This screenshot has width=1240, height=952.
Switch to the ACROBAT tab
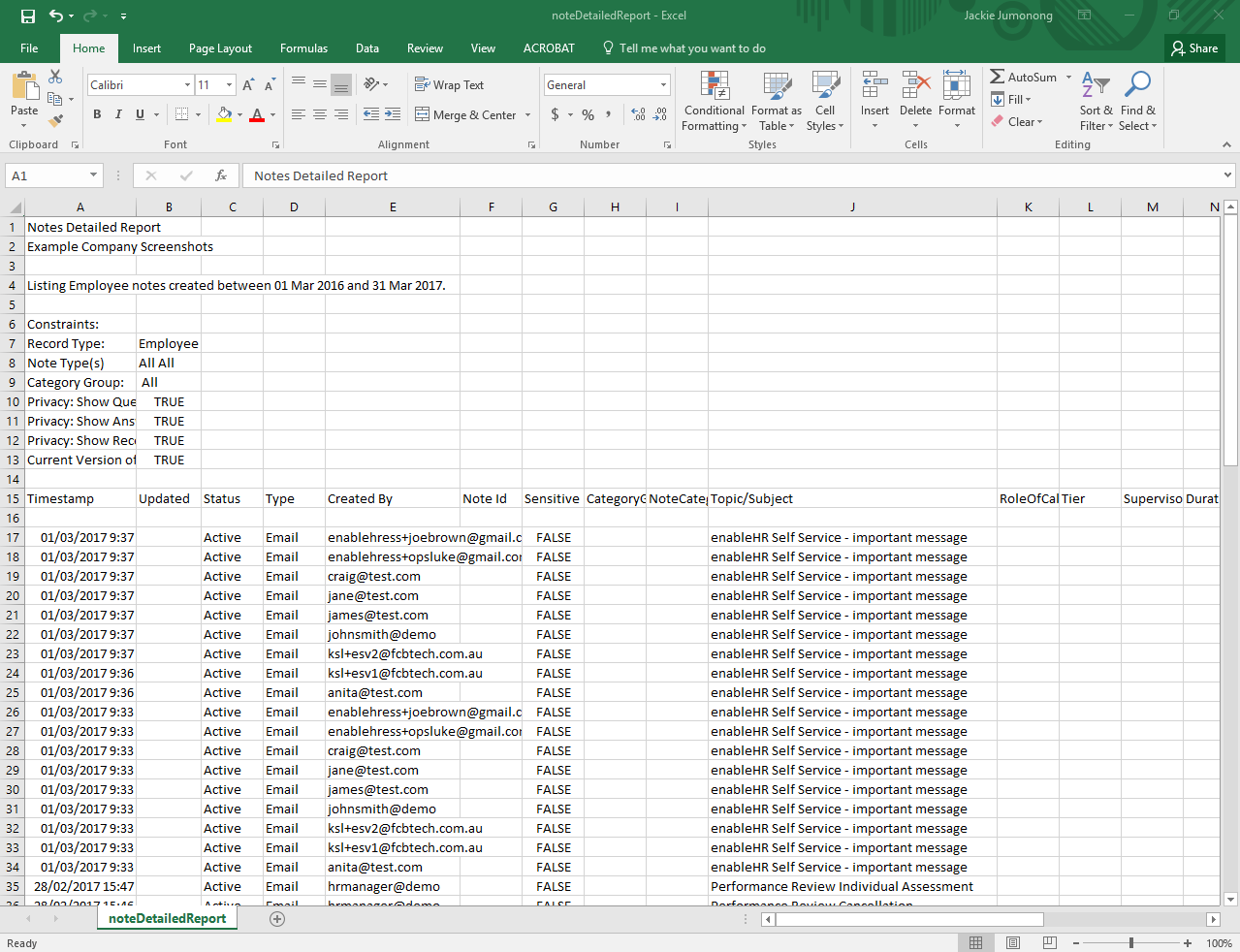pos(549,48)
